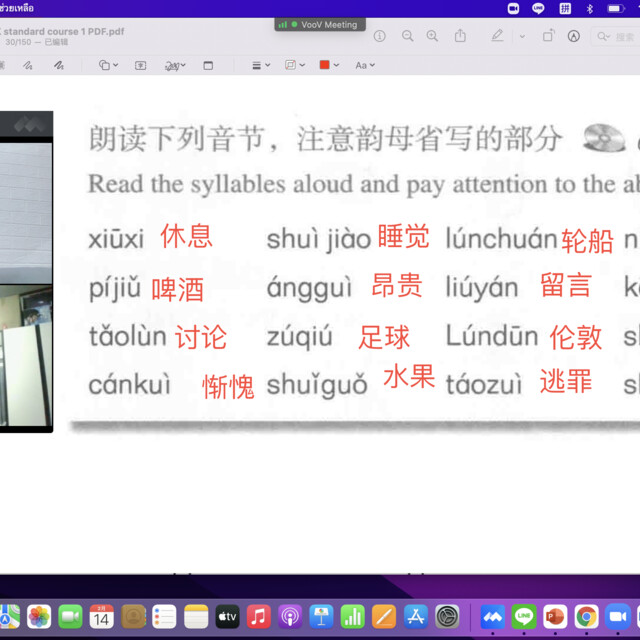Viewport: 640px width, 640px height.
Task: Open Numbers from the Dock
Action: click(353, 616)
